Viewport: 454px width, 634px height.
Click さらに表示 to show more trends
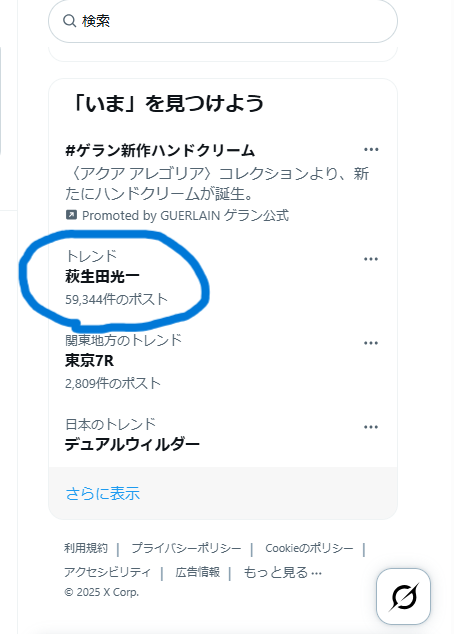point(103,494)
